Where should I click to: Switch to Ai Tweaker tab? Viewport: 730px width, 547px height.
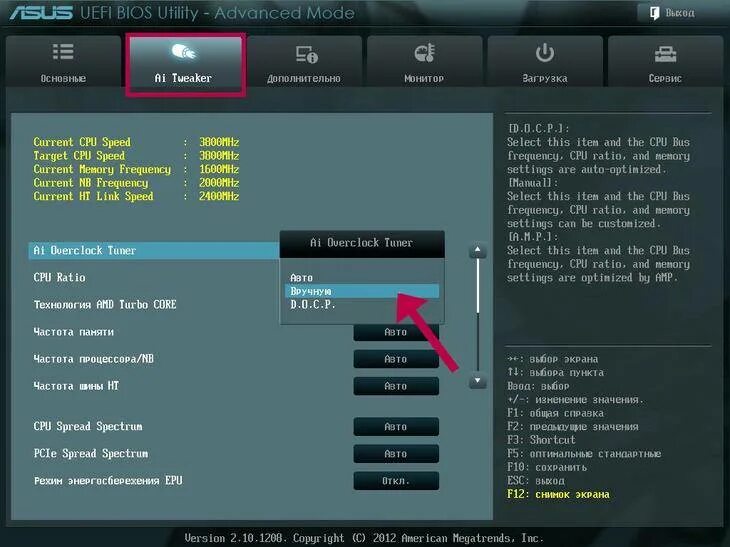[x=185, y=61]
